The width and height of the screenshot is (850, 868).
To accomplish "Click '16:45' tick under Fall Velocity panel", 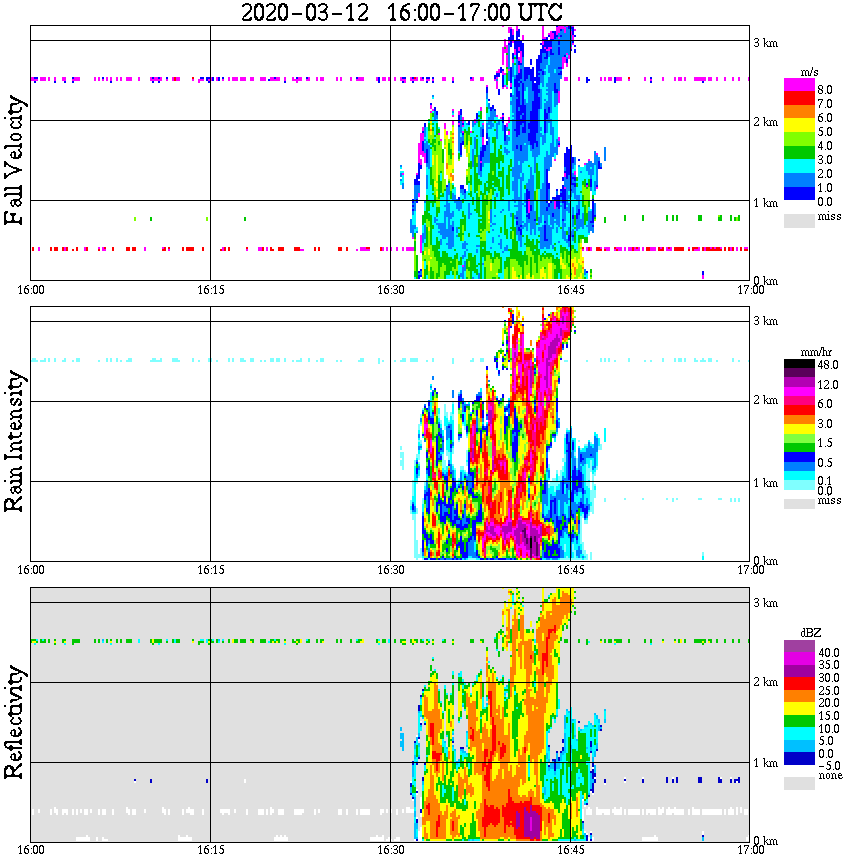I will coord(570,290).
